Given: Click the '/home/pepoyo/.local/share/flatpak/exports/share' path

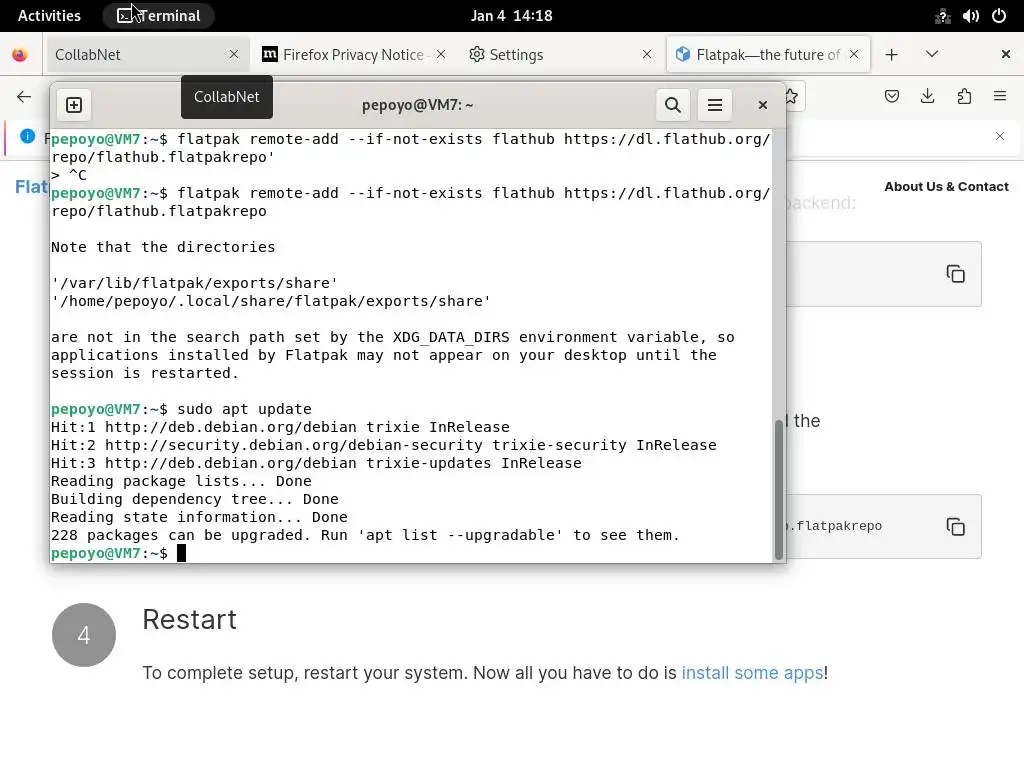Looking at the screenshot, I should [271, 302].
